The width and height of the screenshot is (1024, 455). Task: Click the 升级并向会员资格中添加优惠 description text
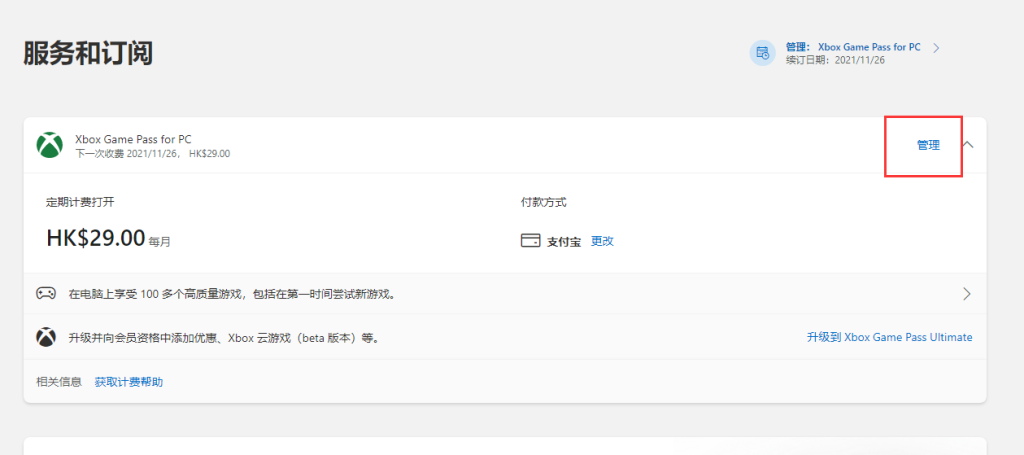pyautogui.click(x=224, y=338)
